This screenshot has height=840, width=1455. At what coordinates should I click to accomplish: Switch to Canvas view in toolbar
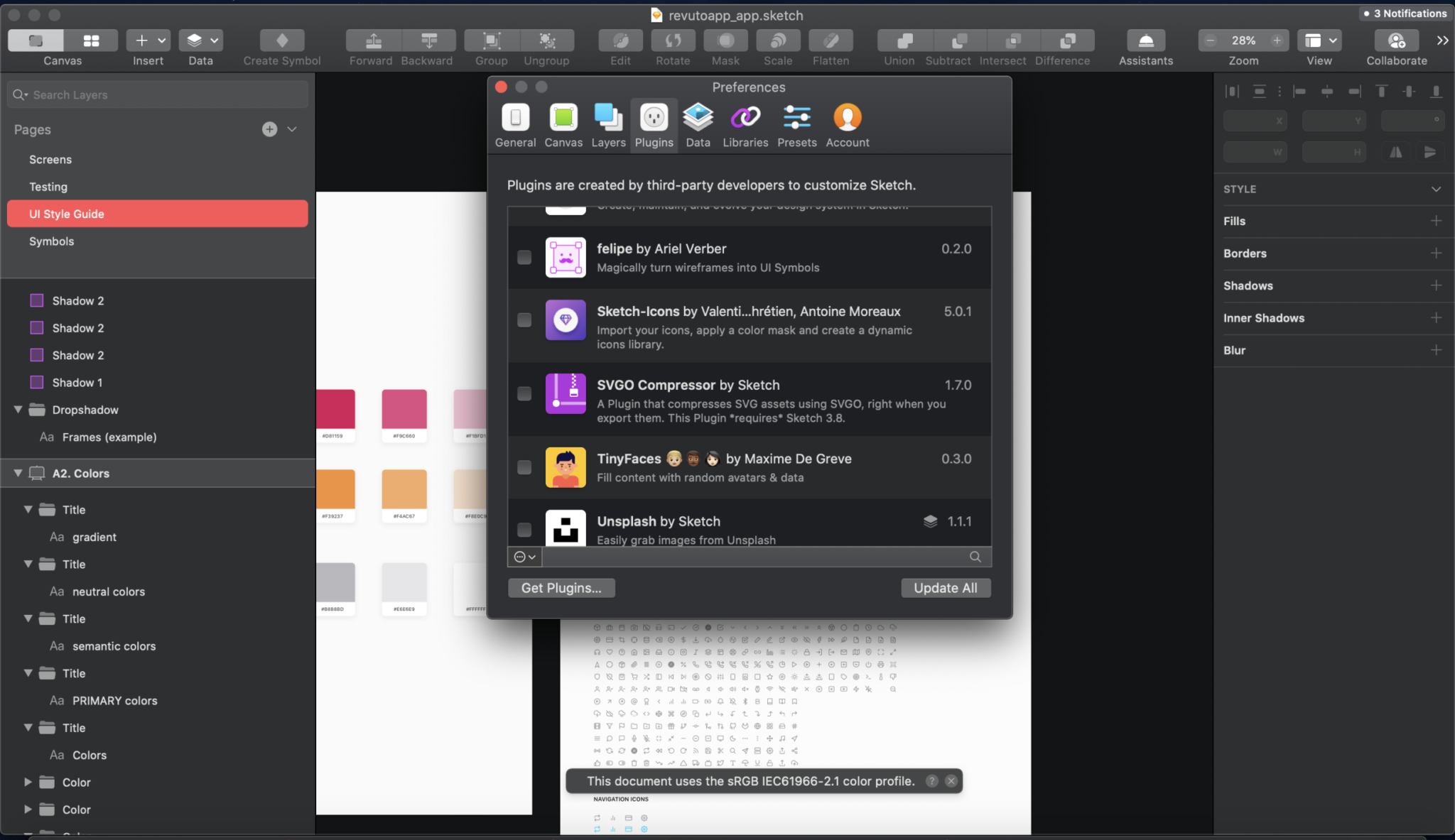point(36,40)
